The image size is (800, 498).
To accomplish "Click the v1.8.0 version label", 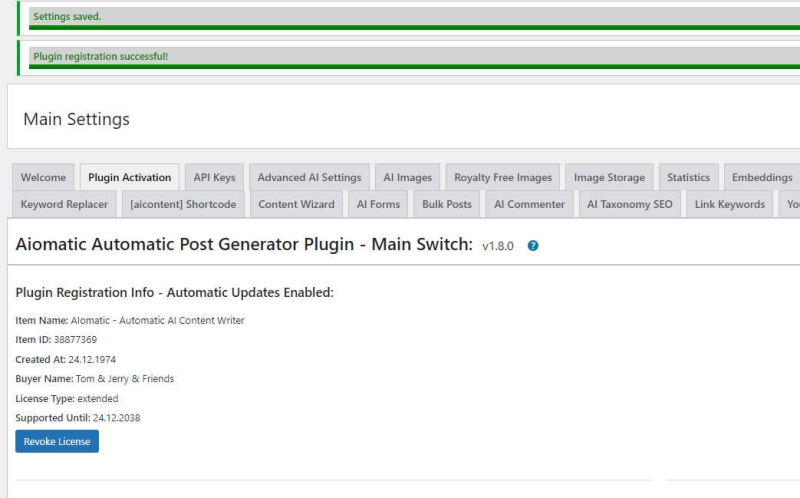I will pos(497,246).
